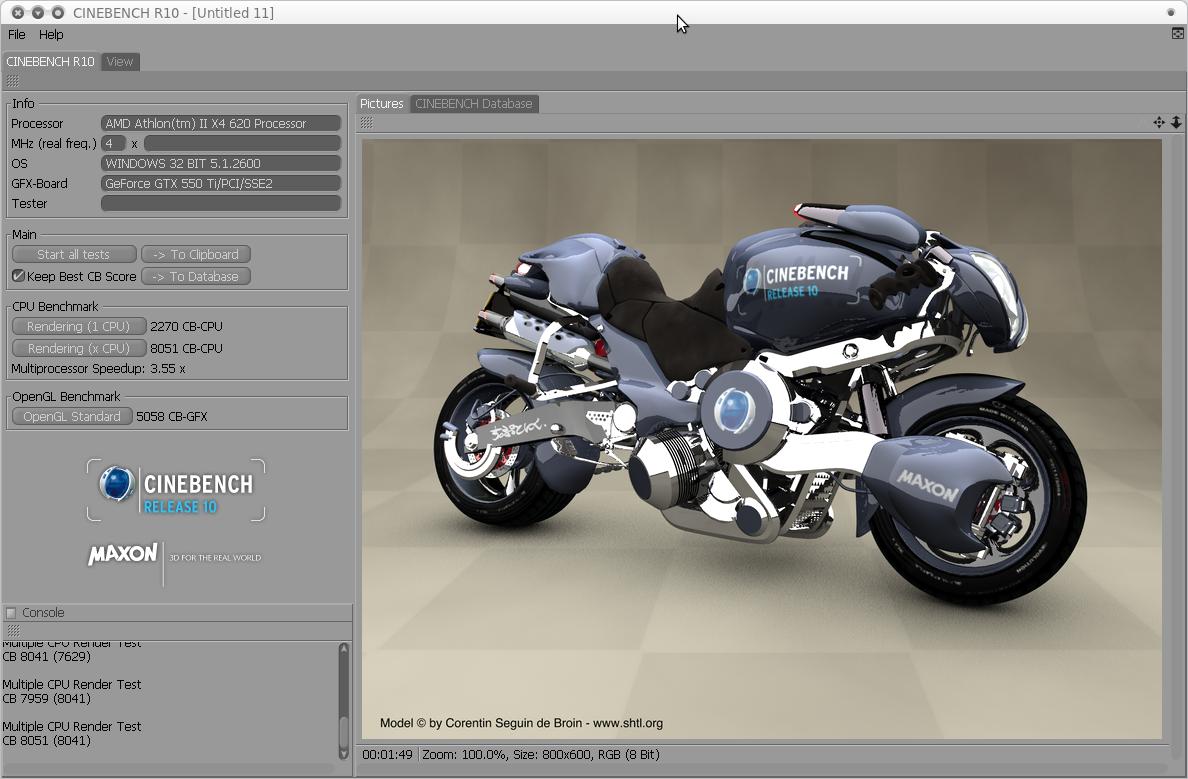This screenshot has height=779, width=1188.
Task: Run Rendering (1 CPU) benchmark
Action: tap(79, 327)
